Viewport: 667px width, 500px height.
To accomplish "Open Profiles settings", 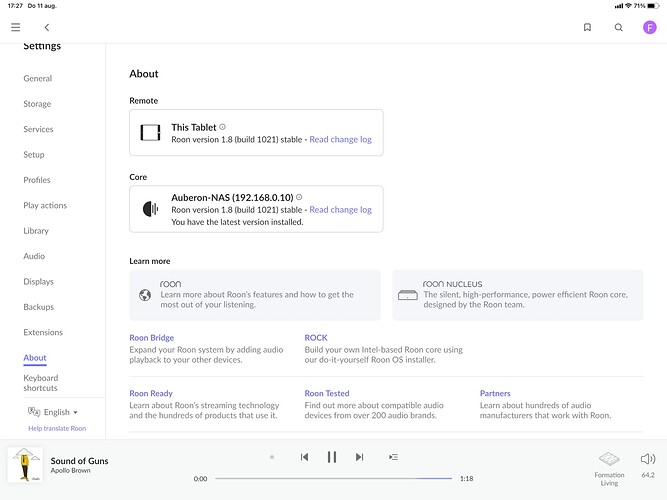I will pos(37,180).
